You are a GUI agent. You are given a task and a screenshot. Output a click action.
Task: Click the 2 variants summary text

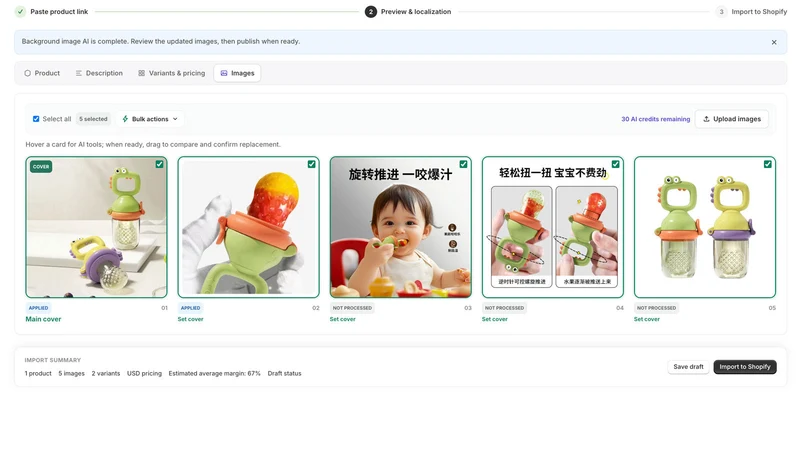pos(106,373)
